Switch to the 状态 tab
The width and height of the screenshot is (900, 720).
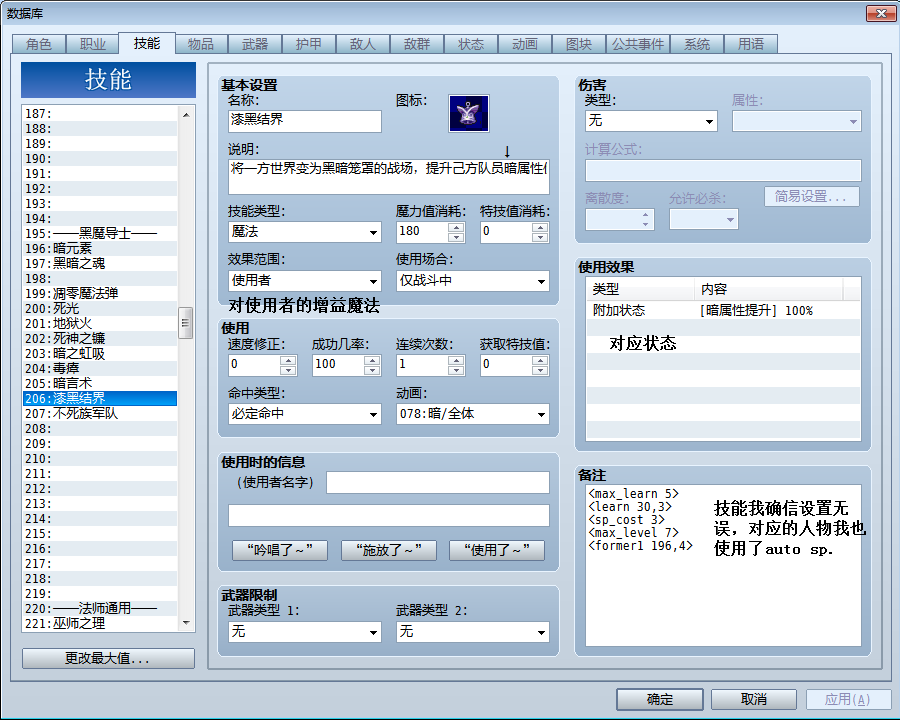tap(471, 44)
